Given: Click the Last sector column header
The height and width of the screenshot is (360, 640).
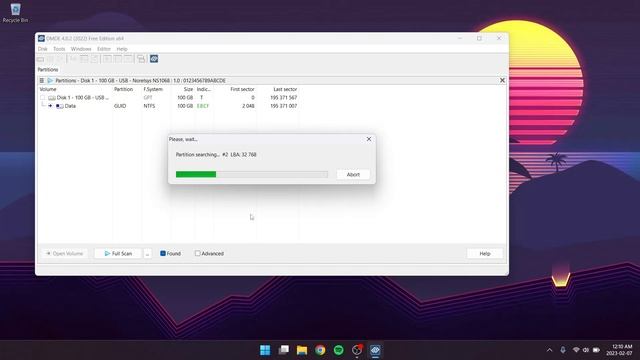Looking at the screenshot, I should pos(285,89).
